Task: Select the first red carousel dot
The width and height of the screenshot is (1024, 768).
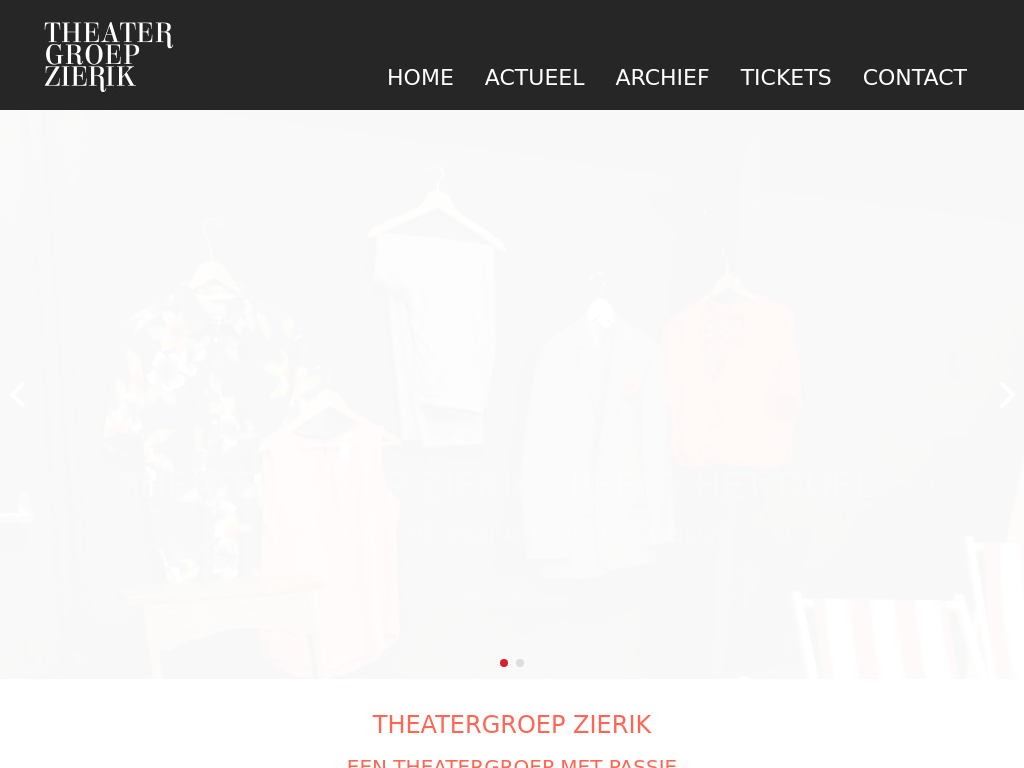Action: [x=504, y=663]
